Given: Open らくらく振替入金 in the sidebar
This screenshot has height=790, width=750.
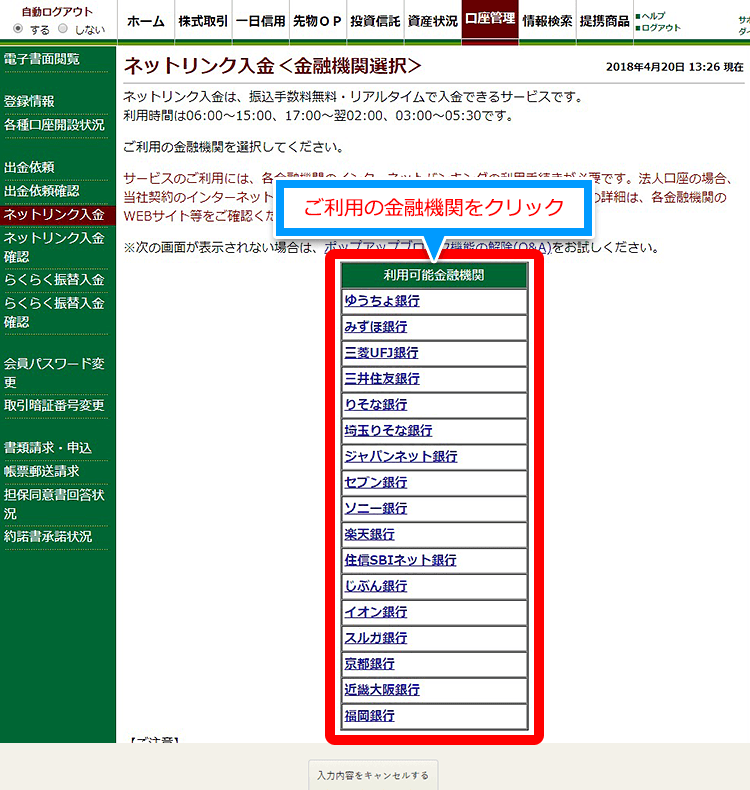Looking at the screenshot, I should point(54,280).
